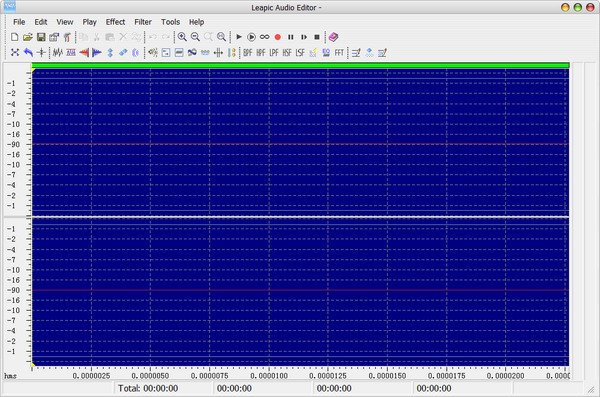Start recording with the red Record button
600x397 pixels.
[278, 37]
